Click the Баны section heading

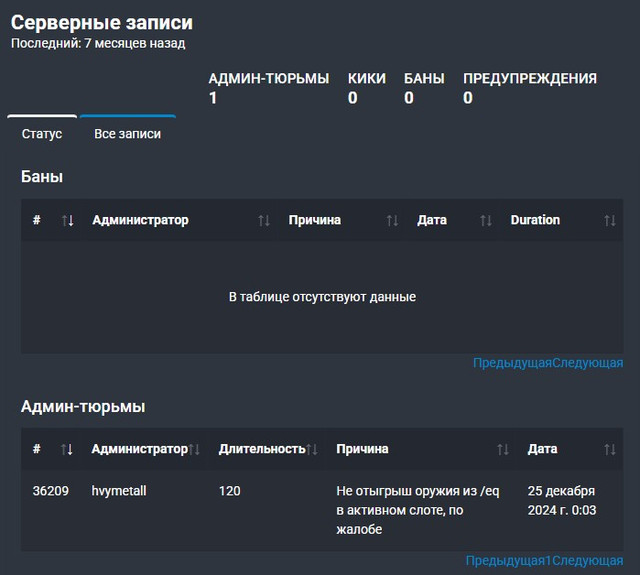[42, 177]
